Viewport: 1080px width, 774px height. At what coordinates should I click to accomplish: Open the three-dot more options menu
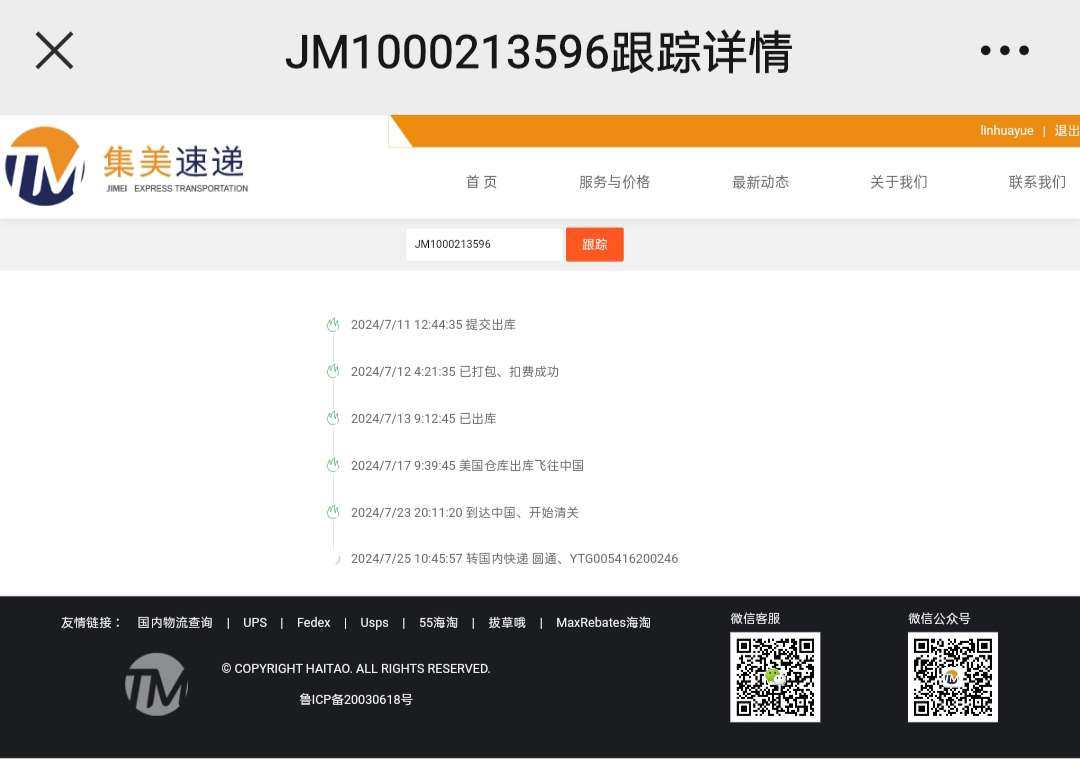coord(1004,51)
